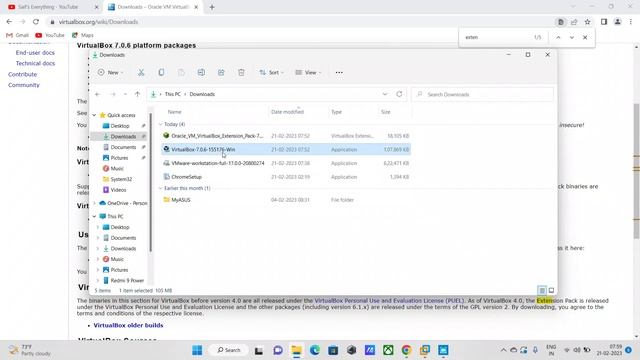640x360 pixels.
Task: Open the Sort dropdown
Action: pos(271,73)
